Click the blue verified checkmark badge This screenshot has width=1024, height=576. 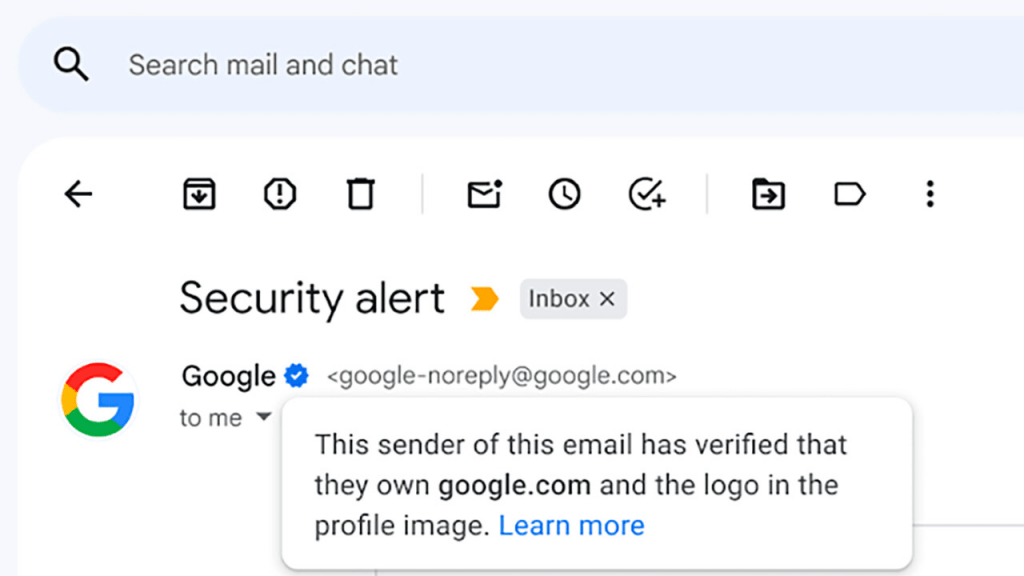coord(296,376)
